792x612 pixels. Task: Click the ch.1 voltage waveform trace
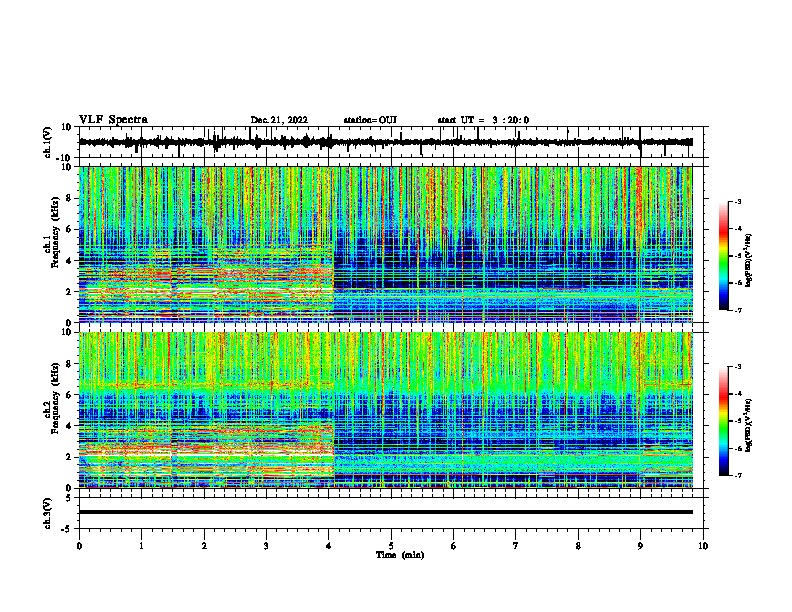pos(386,142)
